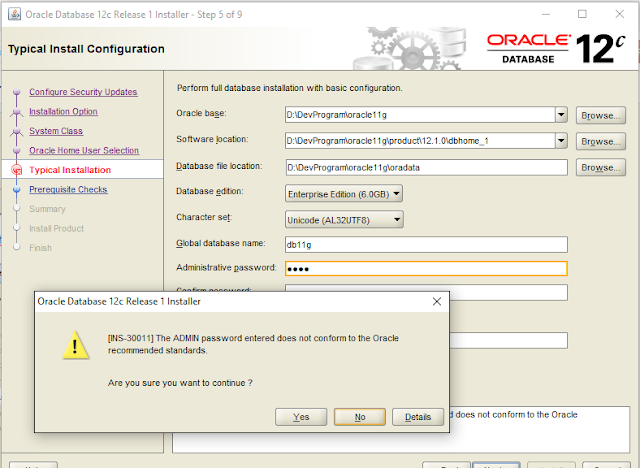The width and height of the screenshot is (640, 468).
Task: Close the Oracle installer window
Action: 619,14
